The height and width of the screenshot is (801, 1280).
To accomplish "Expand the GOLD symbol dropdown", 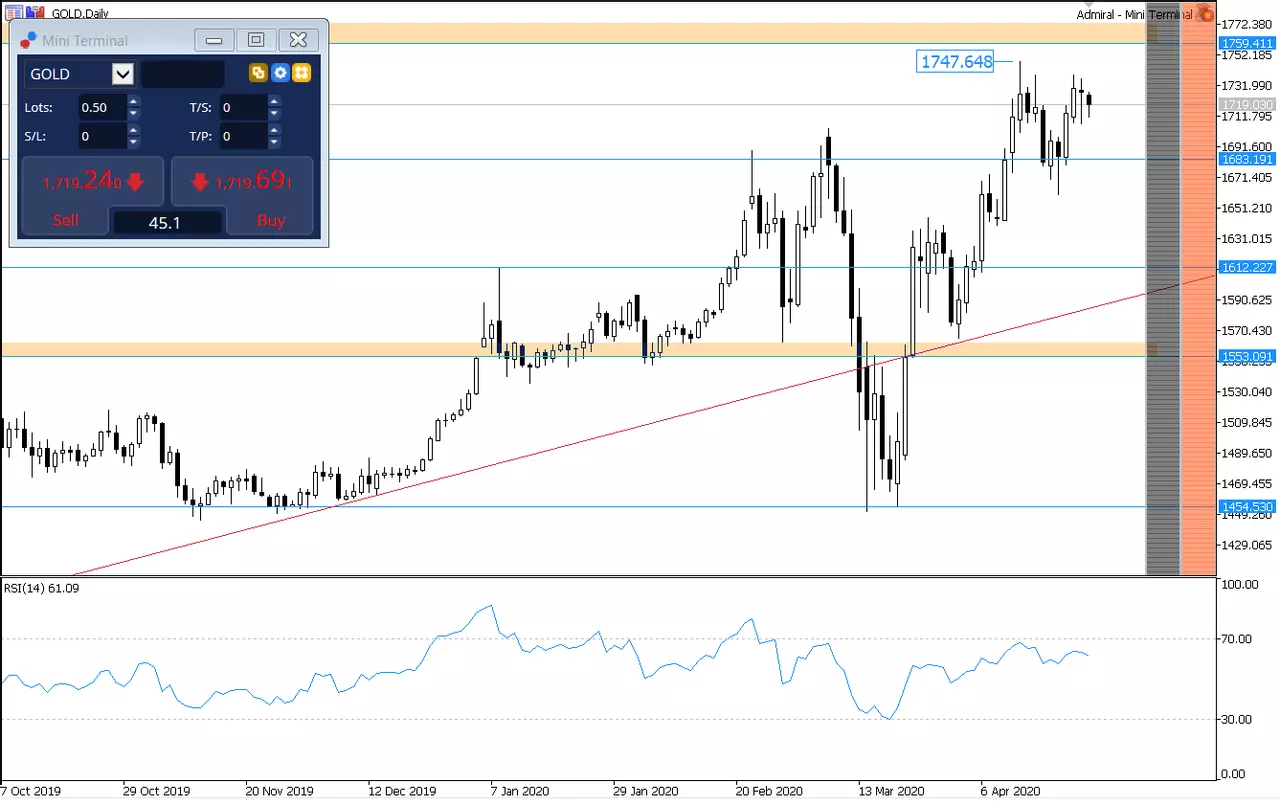I will click(x=123, y=74).
